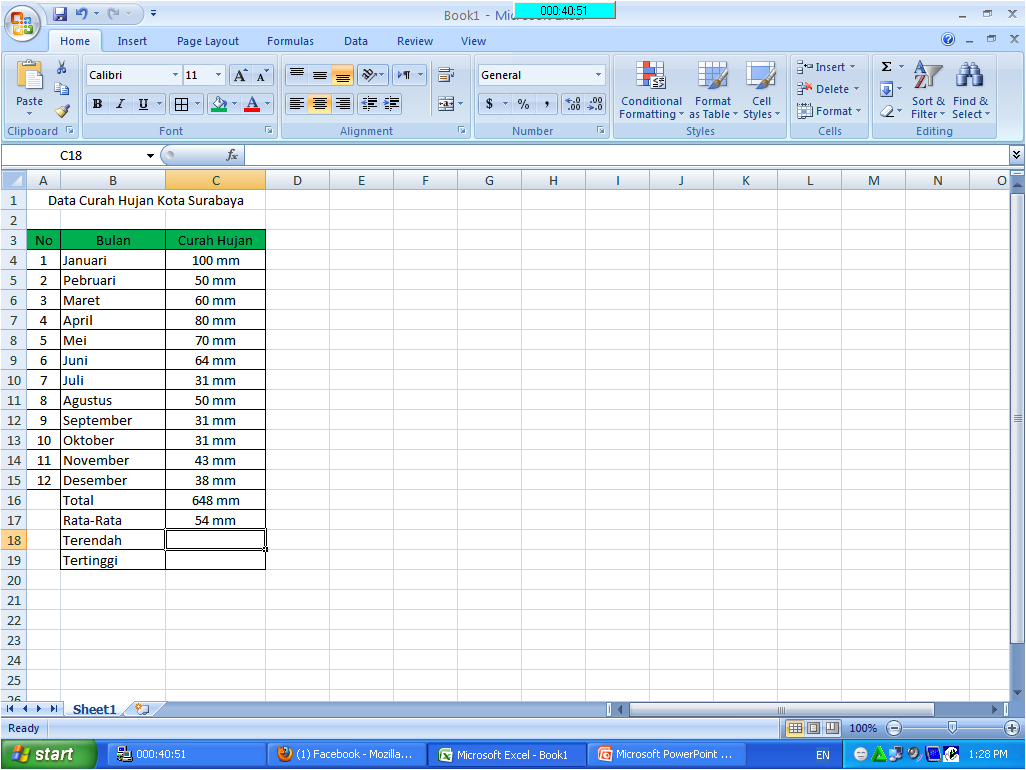Viewport: 1026px width, 770px height.
Task: Decrease font size with Shrink Font icon
Action: (262, 75)
